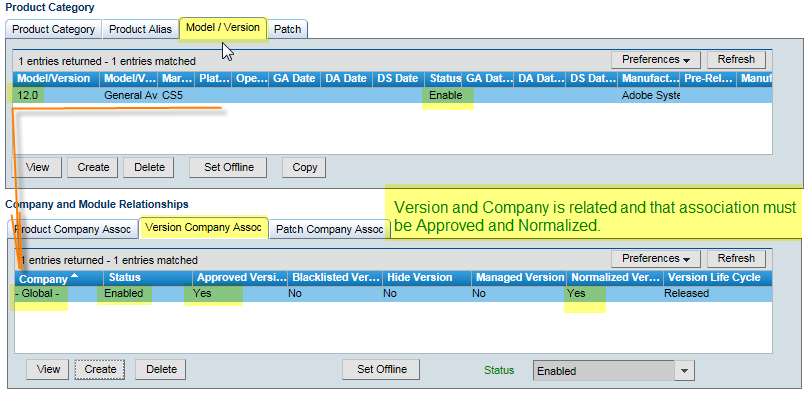Screen dimensions: 812x401
Task: Set the company association offline
Action: [381, 369]
